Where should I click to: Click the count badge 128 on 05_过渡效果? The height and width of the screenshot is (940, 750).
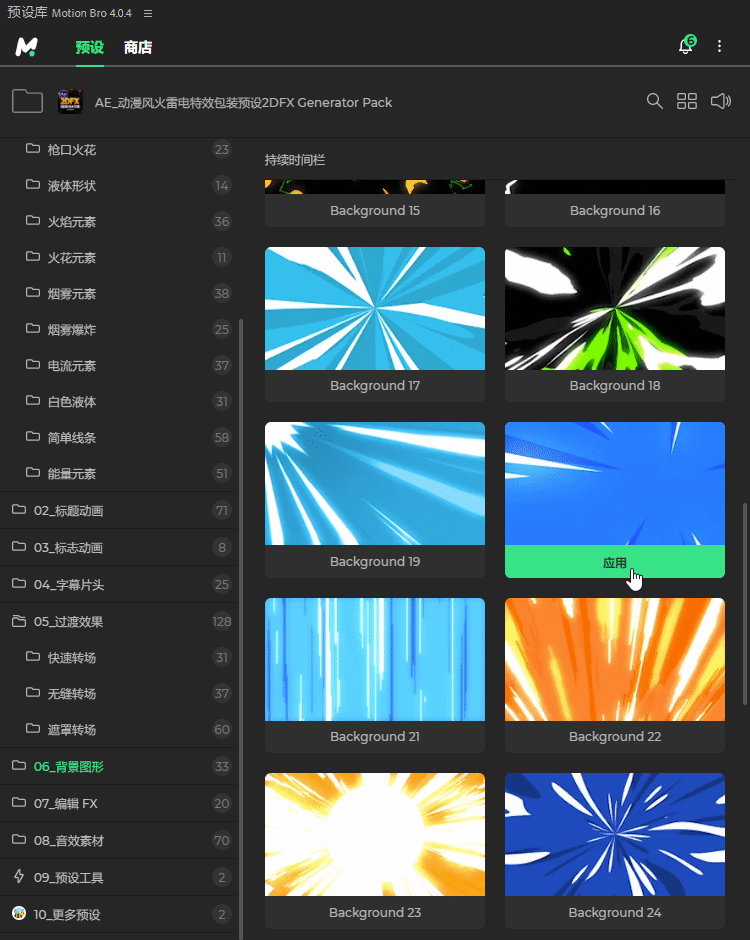coord(221,622)
